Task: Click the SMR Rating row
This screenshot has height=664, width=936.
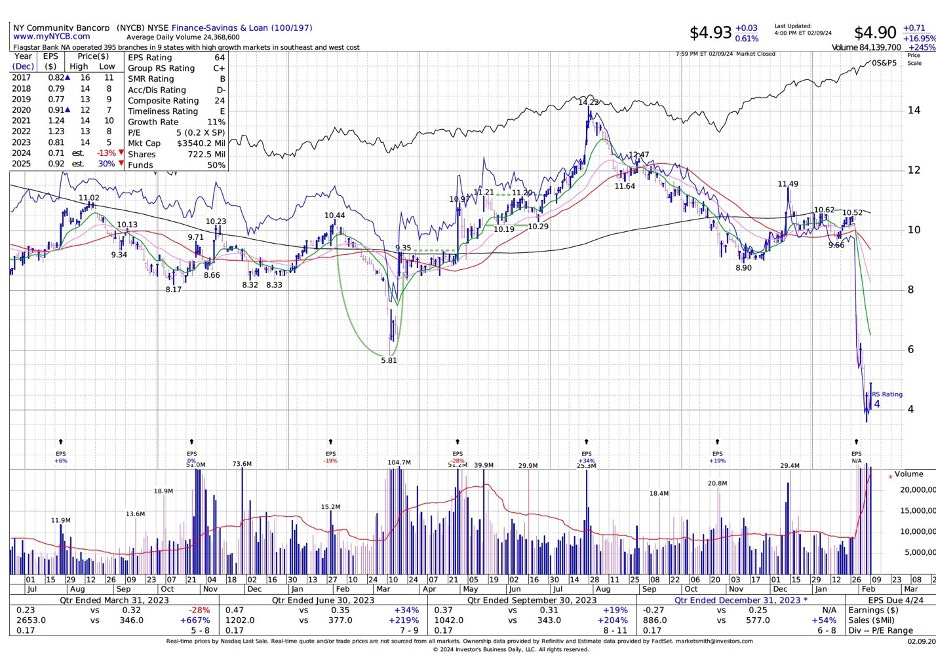Action: (176, 79)
